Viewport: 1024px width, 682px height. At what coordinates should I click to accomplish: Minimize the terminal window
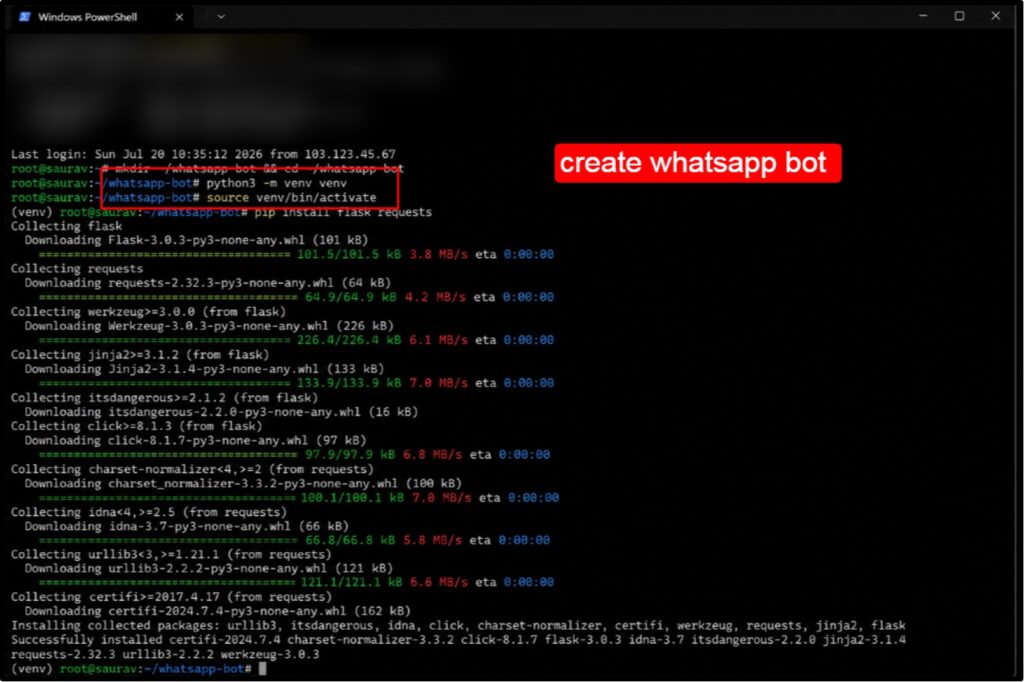tap(923, 16)
